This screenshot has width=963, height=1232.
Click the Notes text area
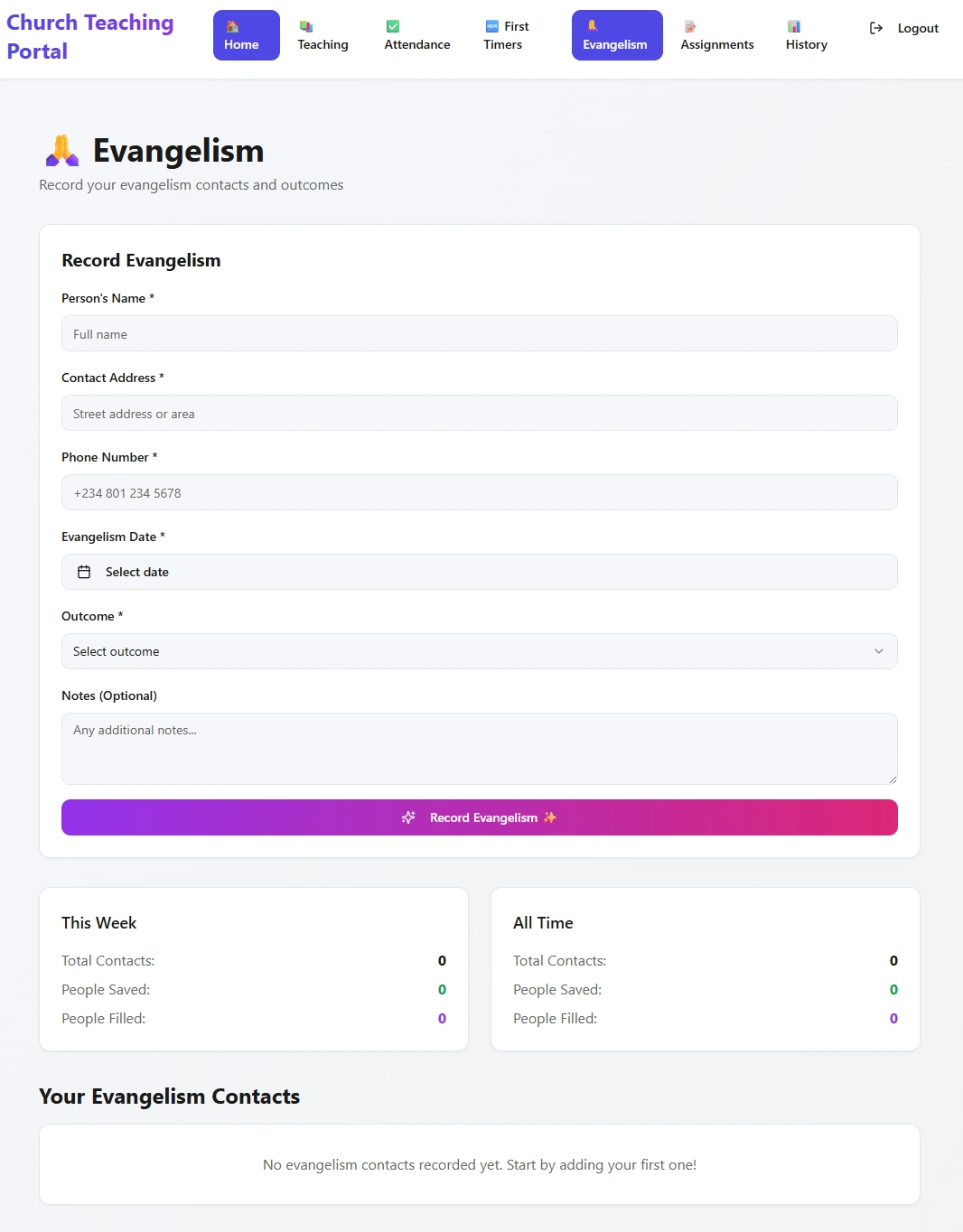click(x=479, y=748)
